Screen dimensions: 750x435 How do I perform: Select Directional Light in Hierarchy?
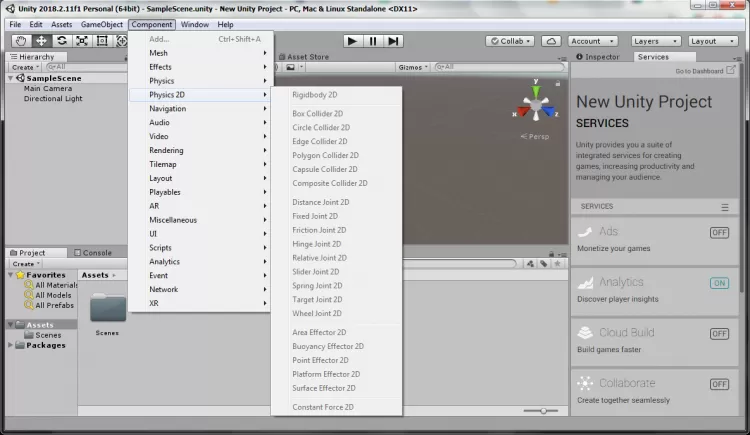(x=53, y=99)
